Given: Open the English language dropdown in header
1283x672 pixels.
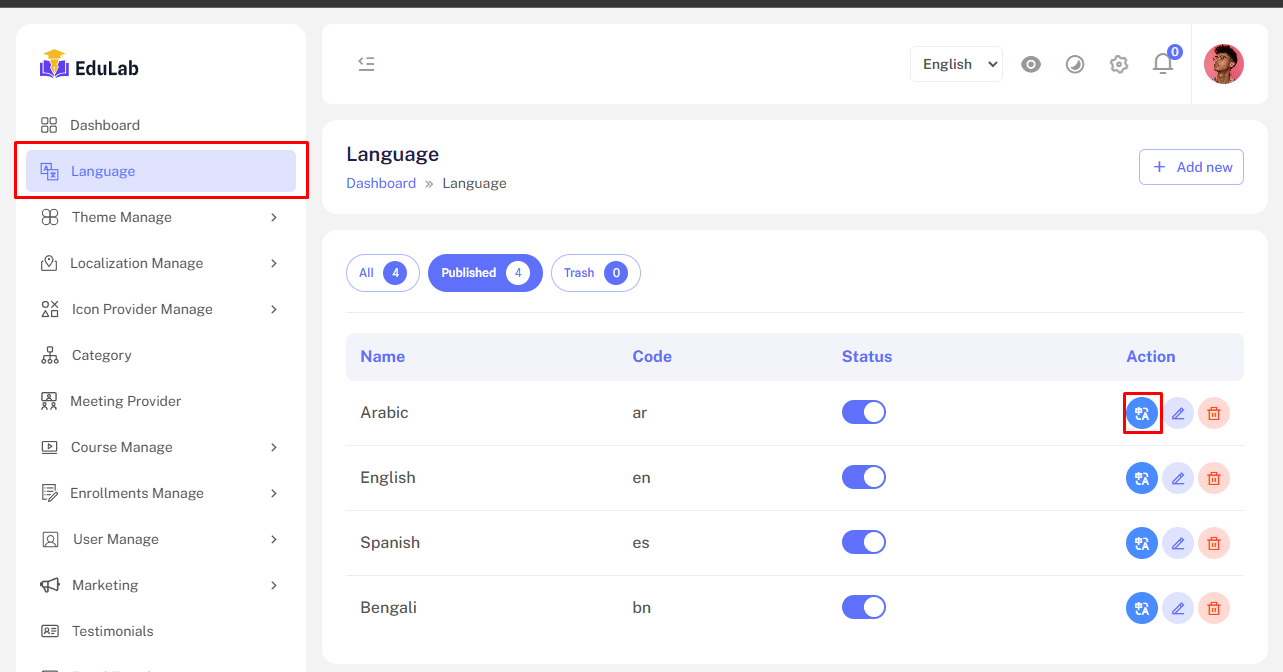Looking at the screenshot, I should point(956,64).
